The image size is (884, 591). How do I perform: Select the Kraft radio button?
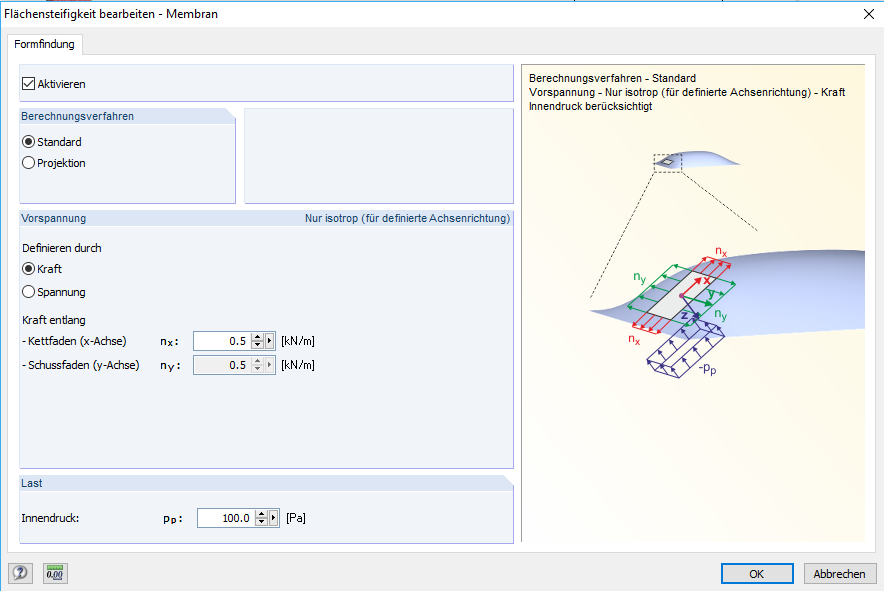coord(30,268)
